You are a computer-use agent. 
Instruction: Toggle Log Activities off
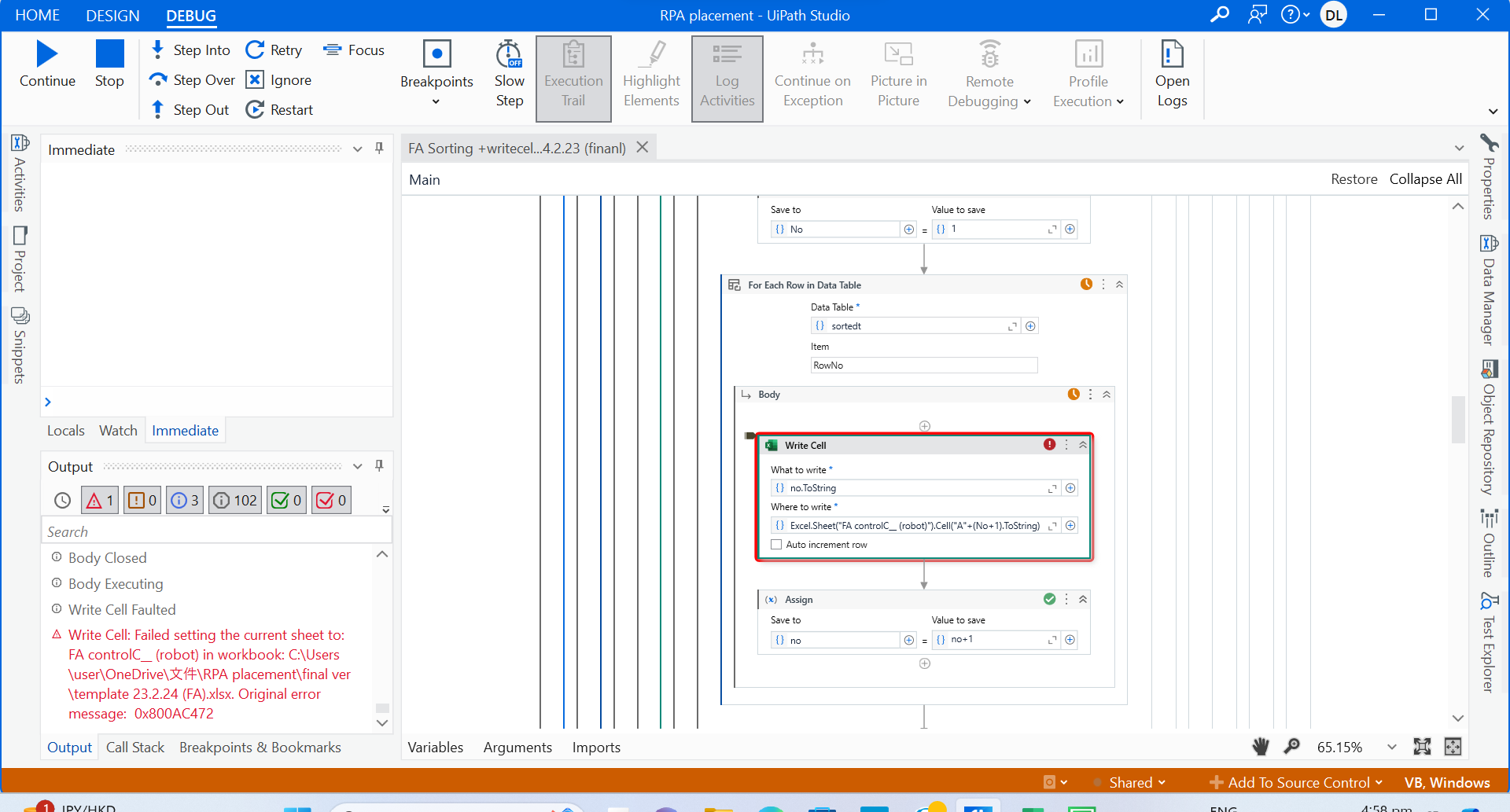coord(727,75)
